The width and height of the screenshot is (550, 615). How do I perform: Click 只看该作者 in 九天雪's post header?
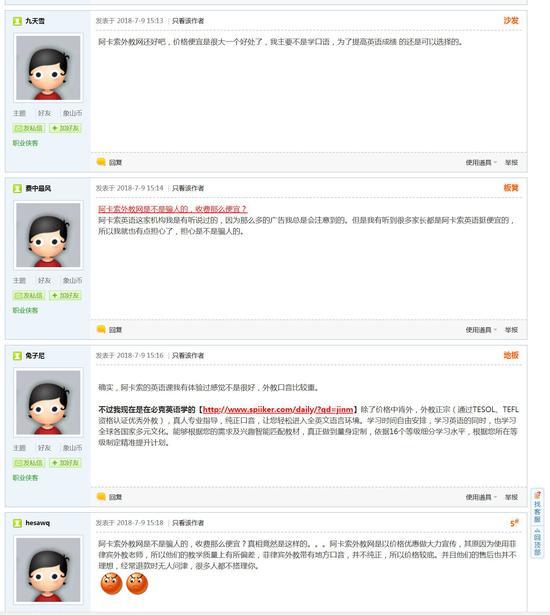tap(188, 21)
